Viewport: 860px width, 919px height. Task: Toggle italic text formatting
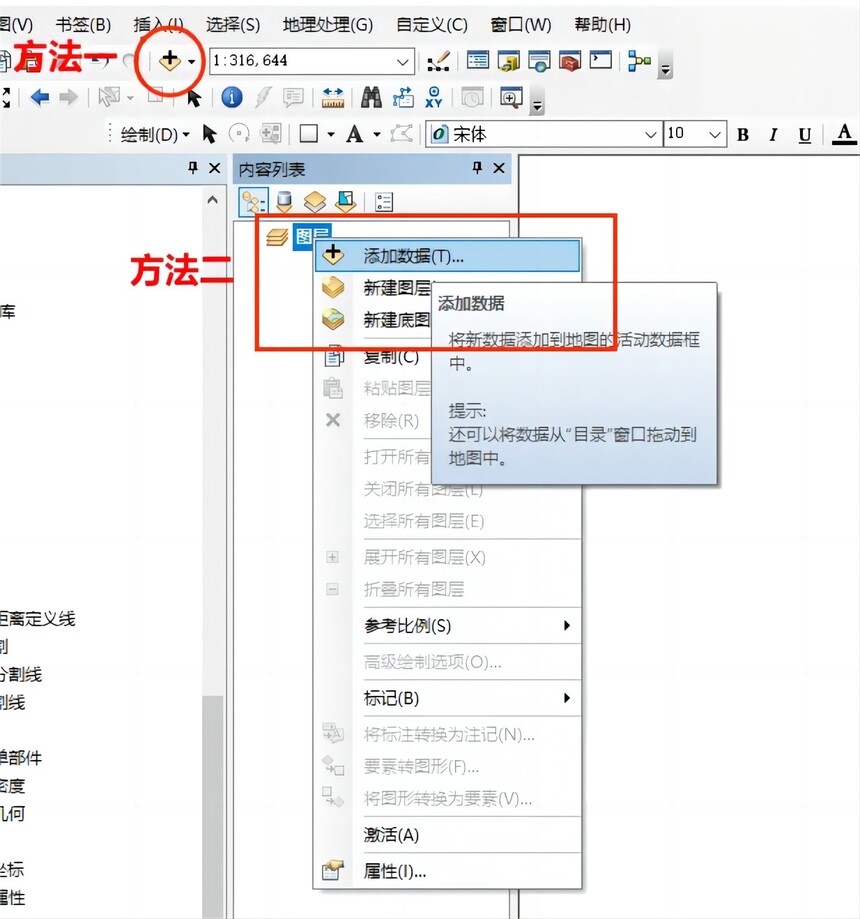coord(773,135)
